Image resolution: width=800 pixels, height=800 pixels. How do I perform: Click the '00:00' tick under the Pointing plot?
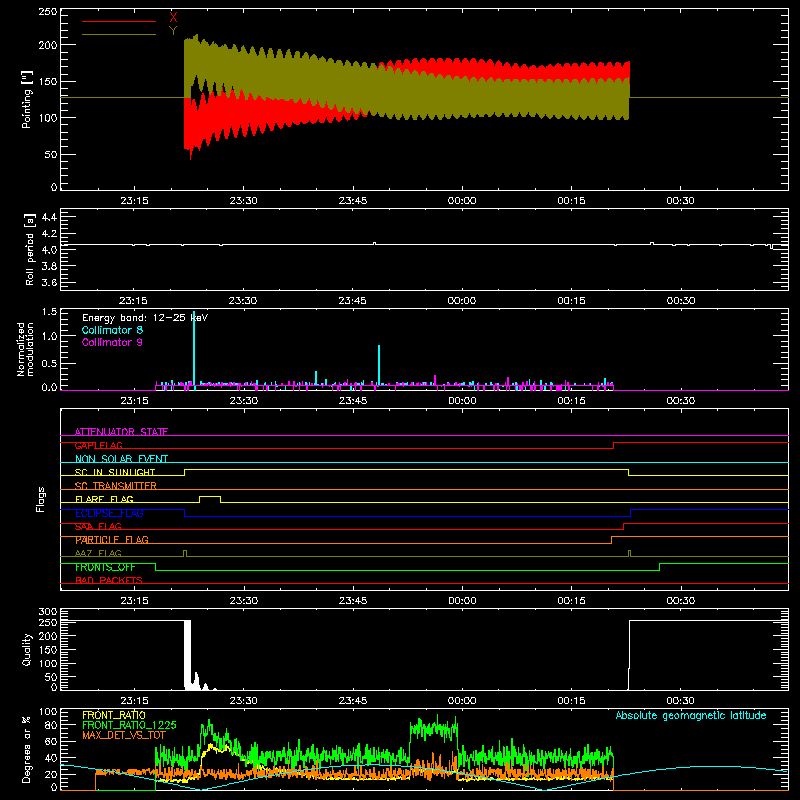(x=462, y=201)
